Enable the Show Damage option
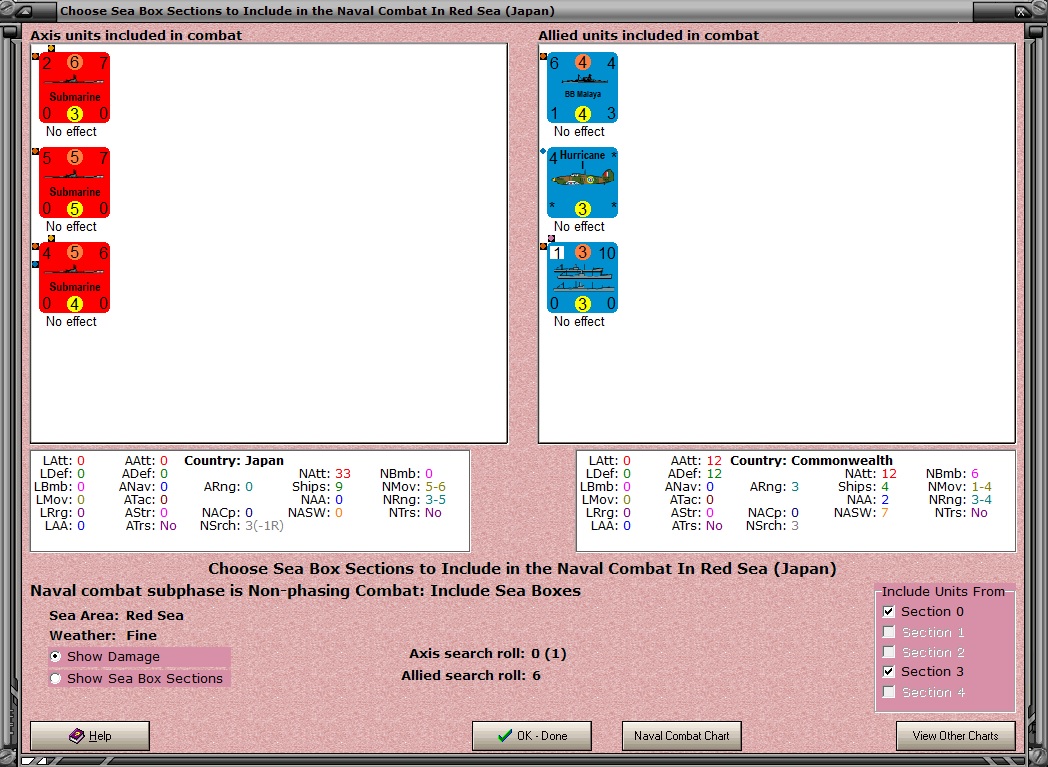 click(x=55, y=657)
